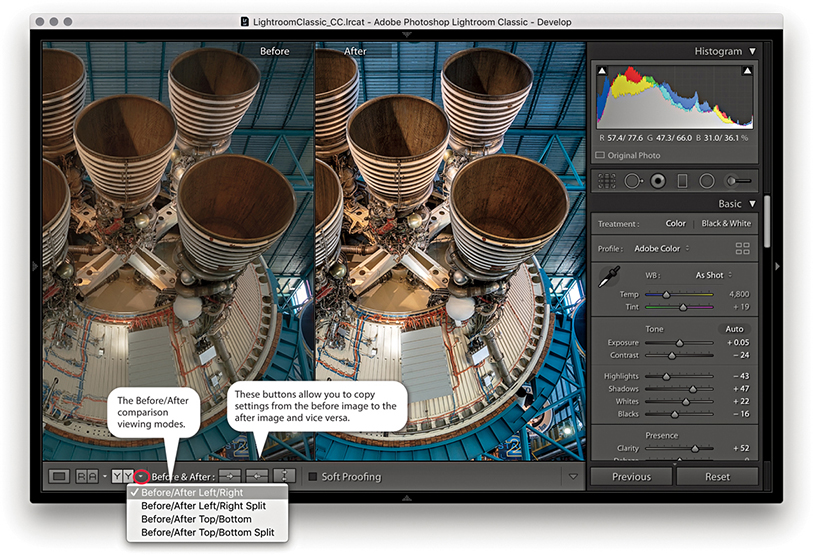The height and width of the screenshot is (555, 813).
Task: Click the Auto tone button
Action: (x=734, y=329)
